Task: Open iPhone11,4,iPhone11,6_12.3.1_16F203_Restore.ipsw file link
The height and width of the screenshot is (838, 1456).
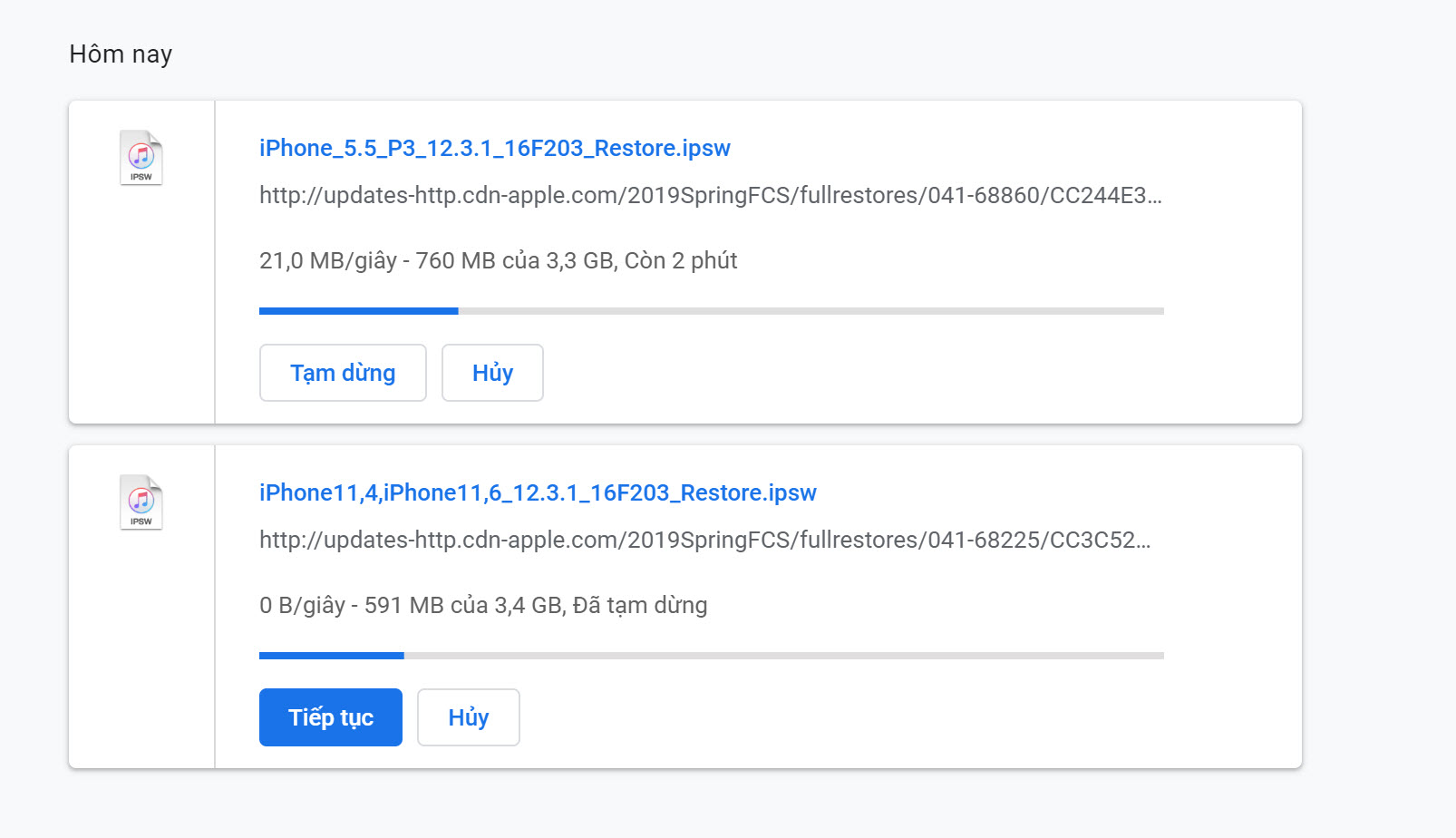Action: 538,492
